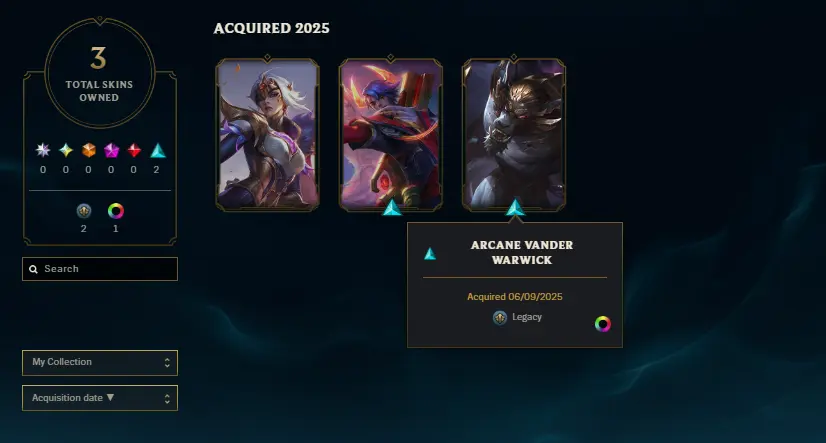Image resolution: width=826 pixels, height=443 pixels.
Task: Select the pink Epic rarity gem
Action: point(111,151)
